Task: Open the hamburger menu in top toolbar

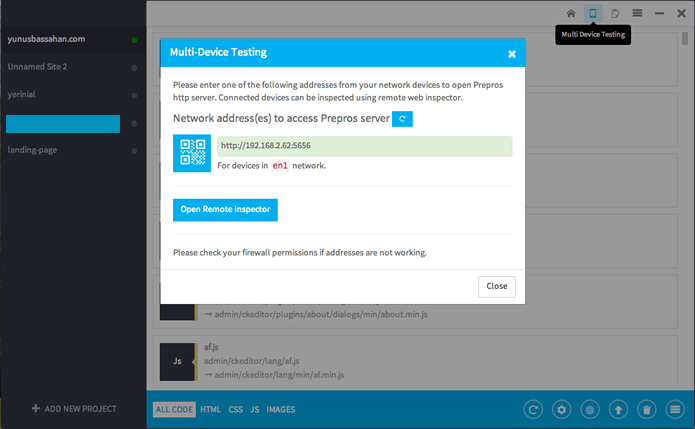Action: click(x=637, y=13)
